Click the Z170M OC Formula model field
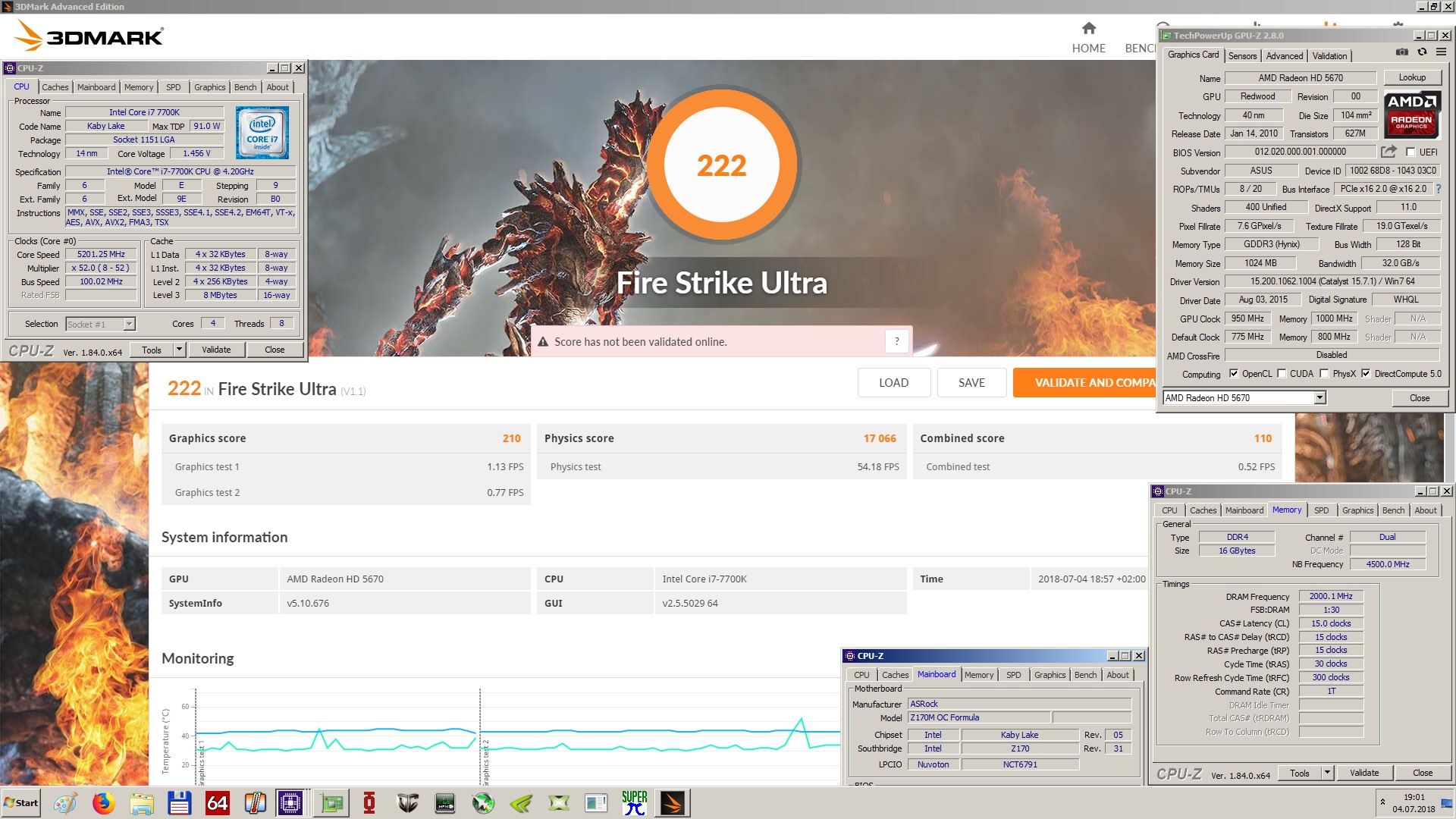 (x=978, y=717)
